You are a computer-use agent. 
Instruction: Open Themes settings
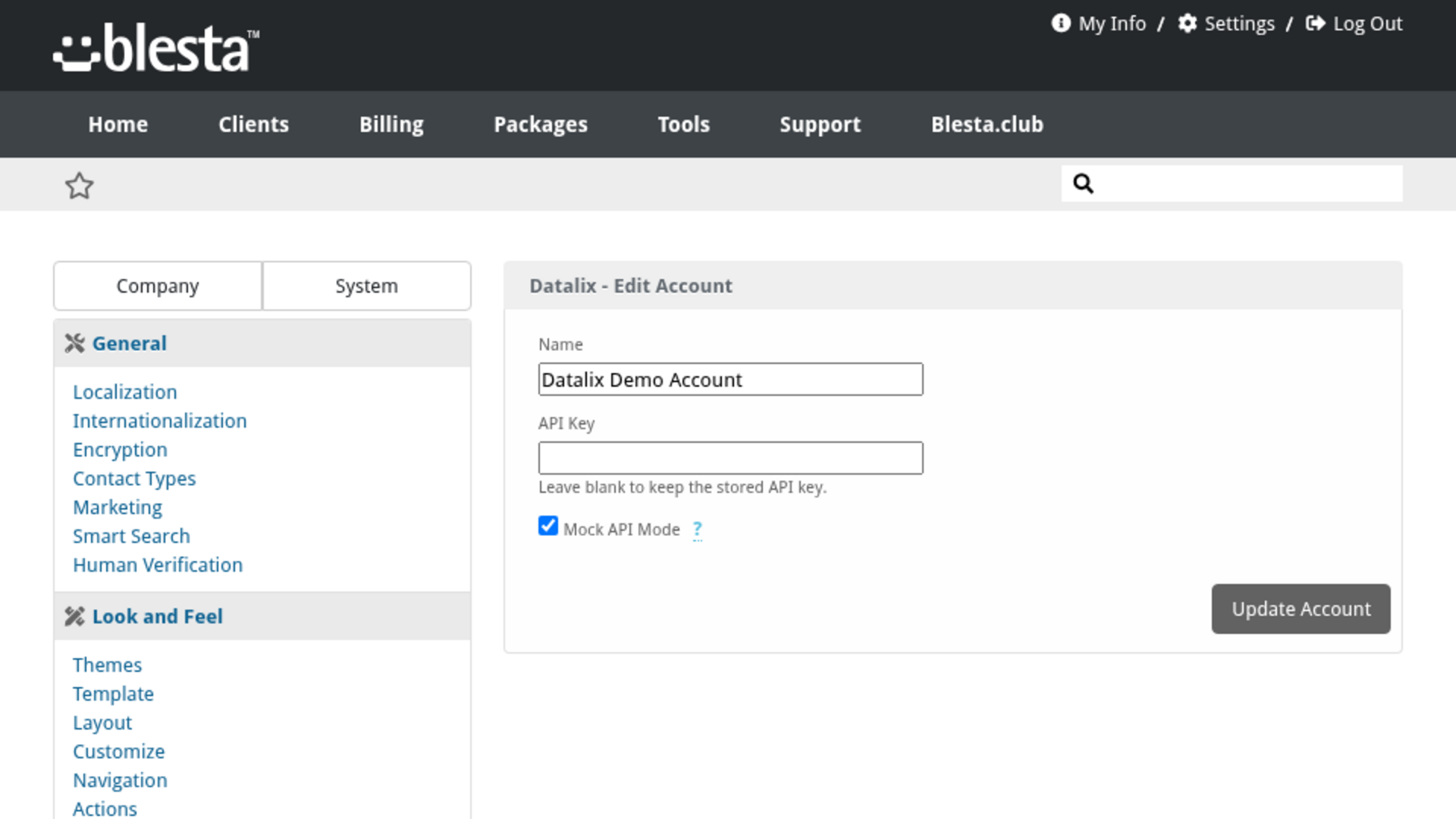pos(107,665)
